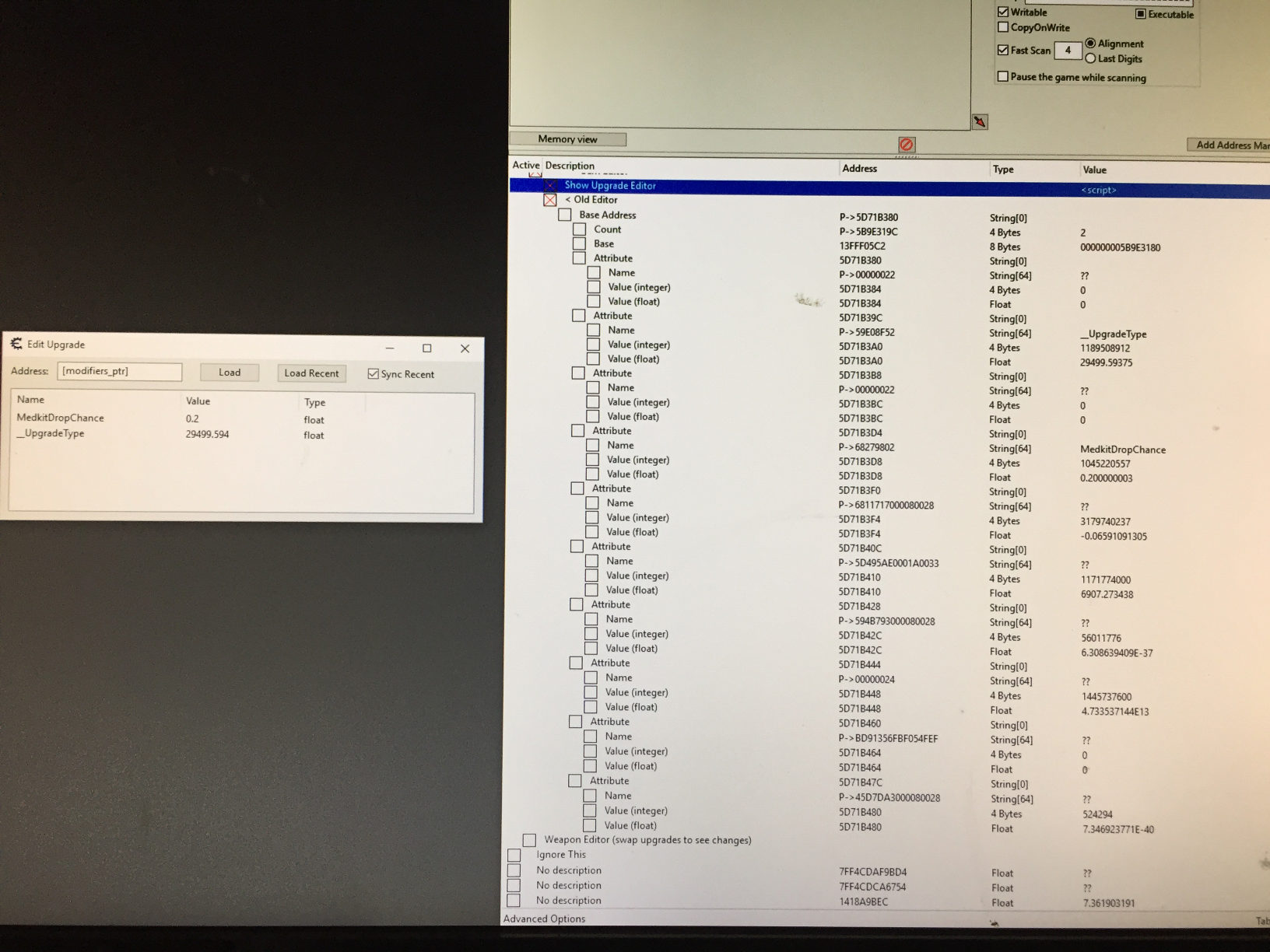
Task: Enable Pause the game while scanning
Action: coord(1003,76)
